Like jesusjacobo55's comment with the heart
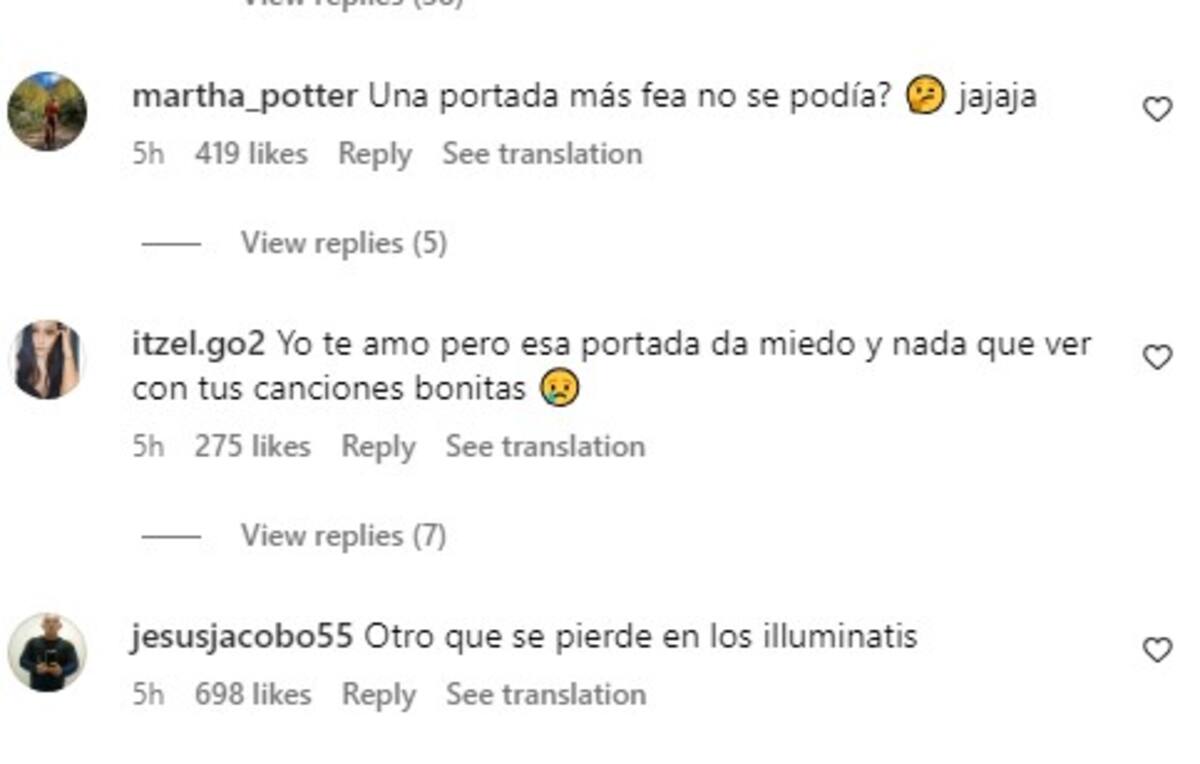Screen dimensions: 1200x764 click(x=1157, y=651)
